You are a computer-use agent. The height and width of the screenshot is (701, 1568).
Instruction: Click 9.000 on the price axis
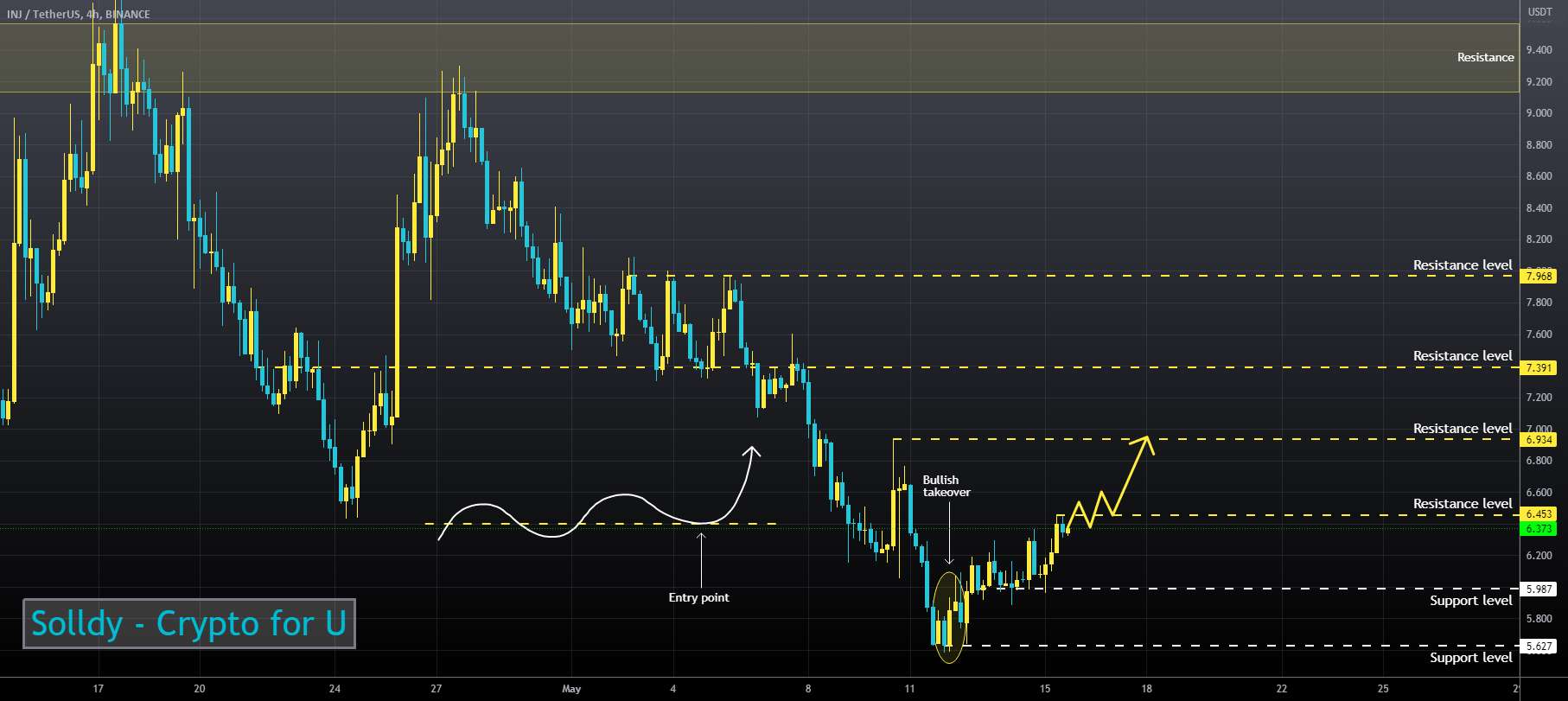pyautogui.click(x=1539, y=113)
